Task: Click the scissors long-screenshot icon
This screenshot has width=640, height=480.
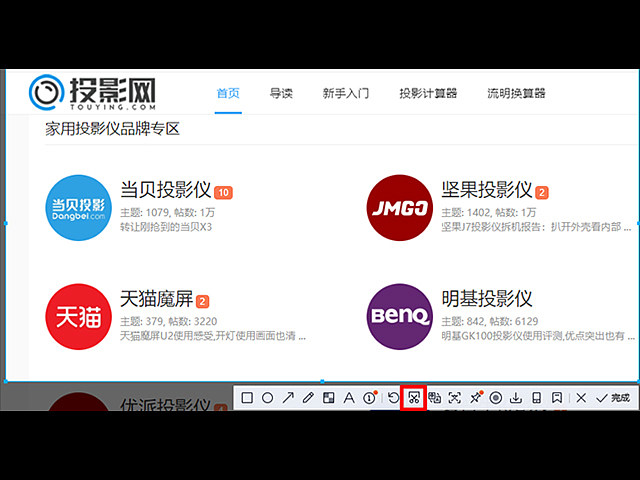Action: pyautogui.click(x=414, y=398)
